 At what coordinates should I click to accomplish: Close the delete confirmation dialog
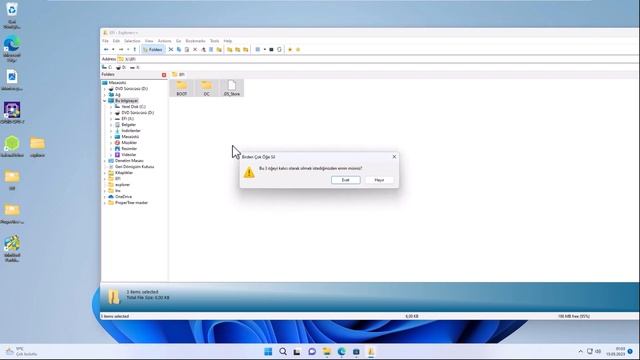pyautogui.click(x=394, y=157)
